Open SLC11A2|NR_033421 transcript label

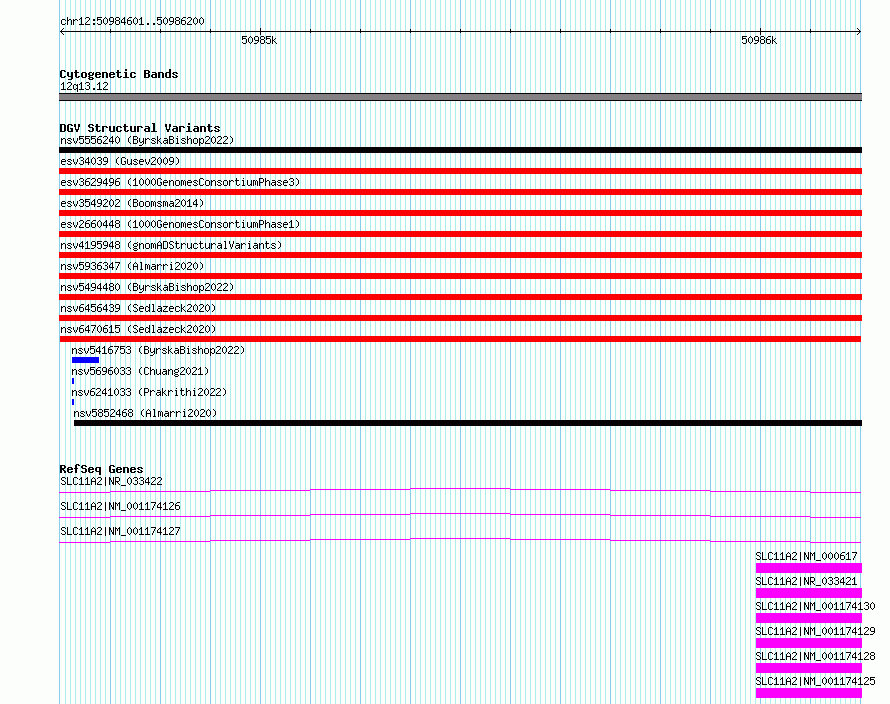[x=806, y=581]
